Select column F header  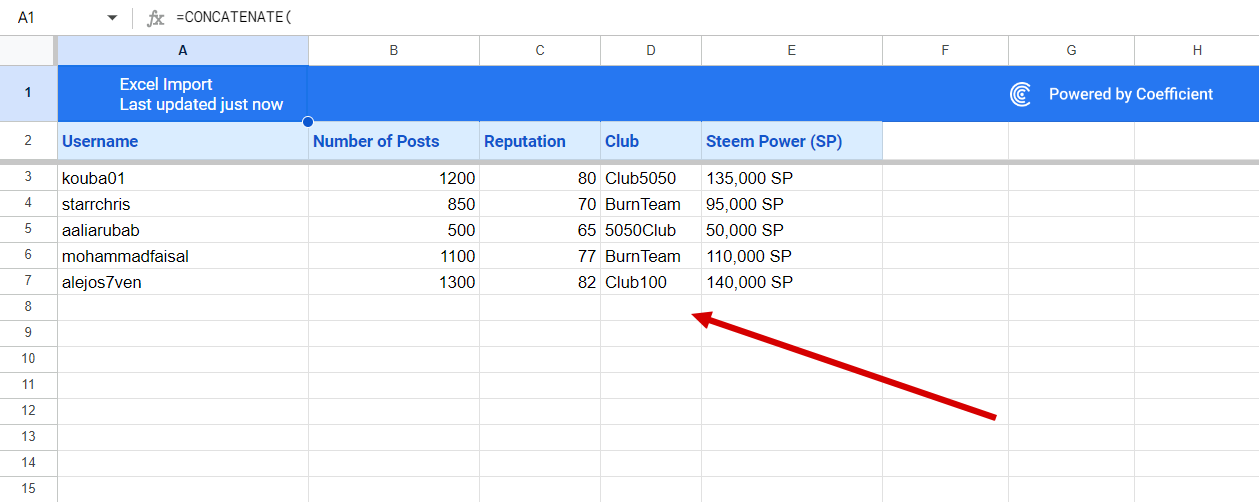pos(945,50)
